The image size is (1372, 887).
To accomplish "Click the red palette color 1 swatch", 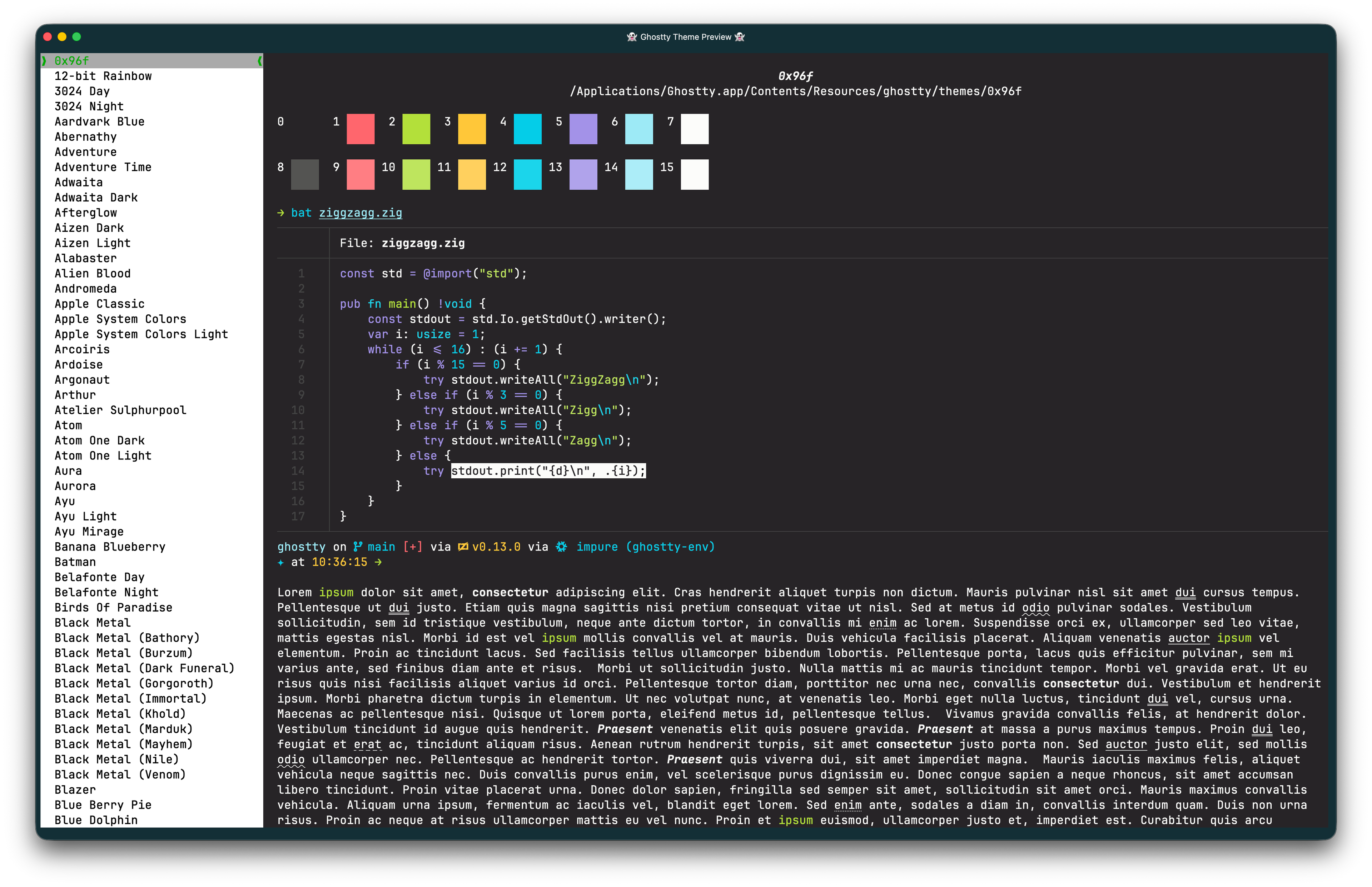I will (361, 129).
